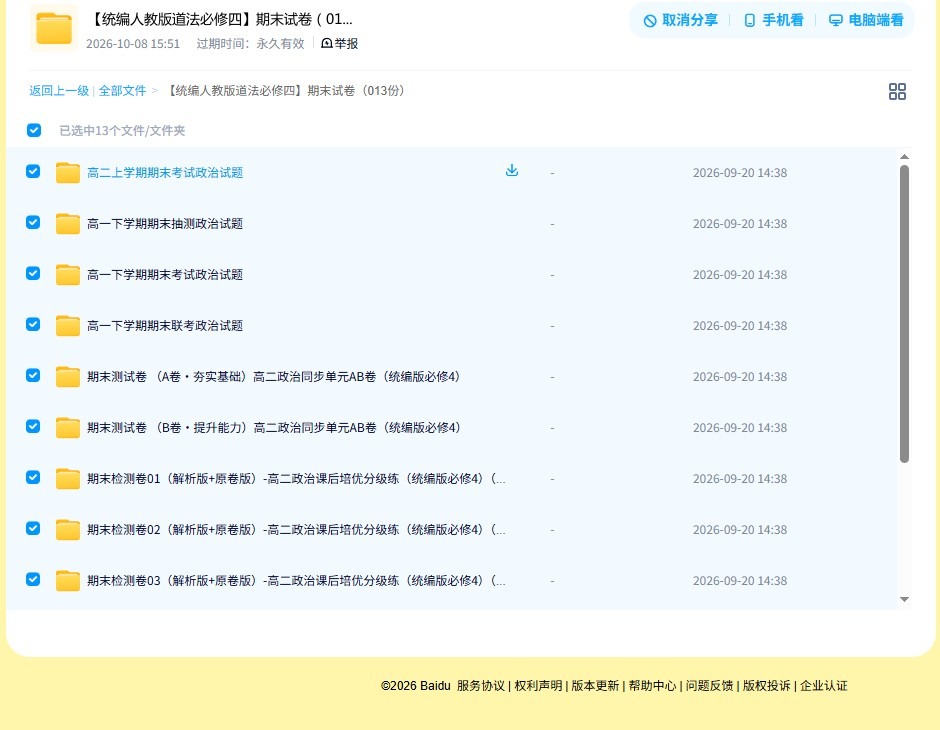The image size is (940, 730).
Task: Click download icon for 高二上学期期末考试政治试题
Action: pos(511,171)
